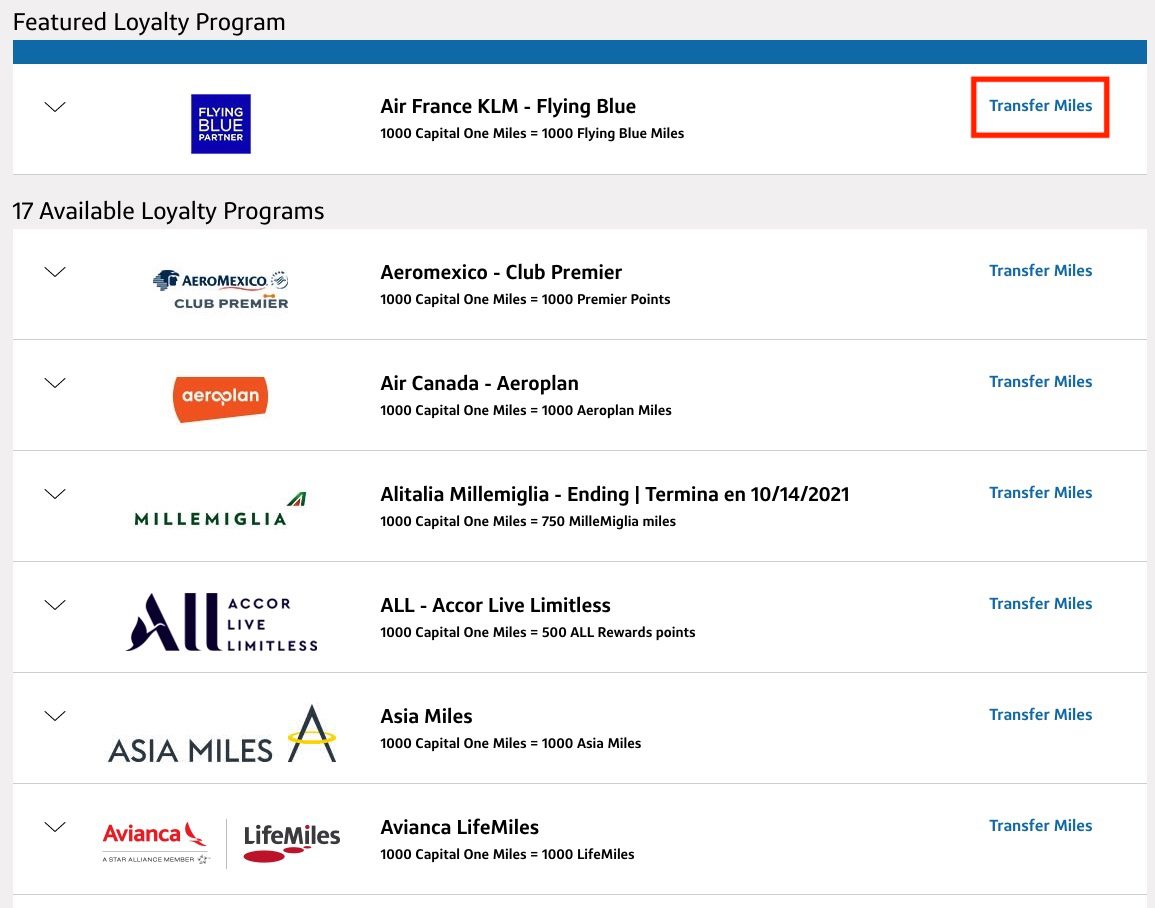Image resolution: width=1155 pixels, height=908 pixels.
Task: Click the Flying Blue Partner logo
Action: (x=221, y=124)
